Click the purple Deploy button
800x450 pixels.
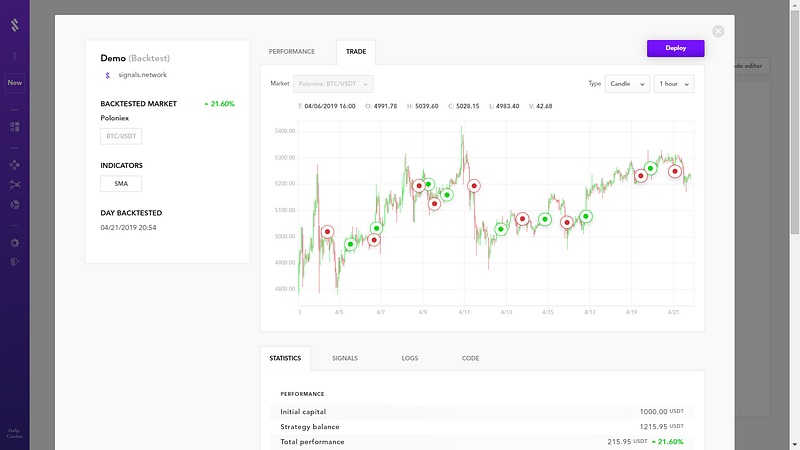coord(676,48)
